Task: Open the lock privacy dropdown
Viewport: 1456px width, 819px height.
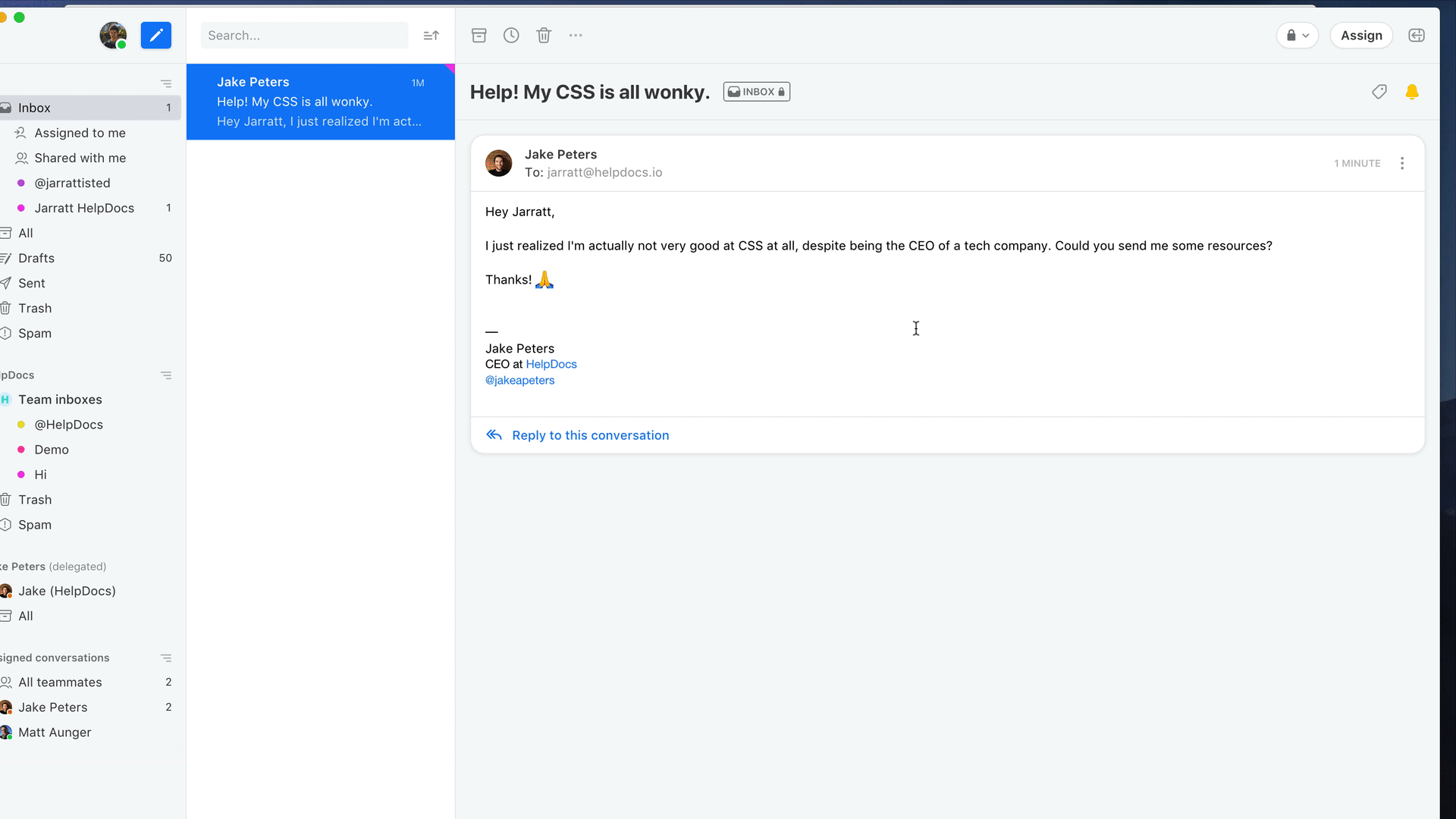Action: [x=1298, y=36]
